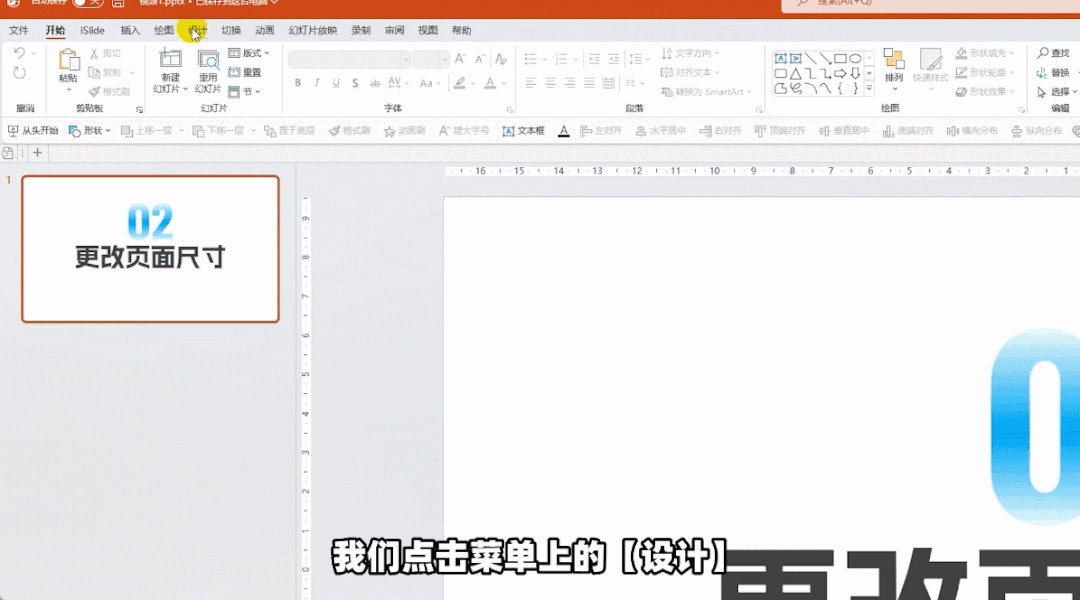
Task: Toggle underline formatting U
Action: coord(336,83)
